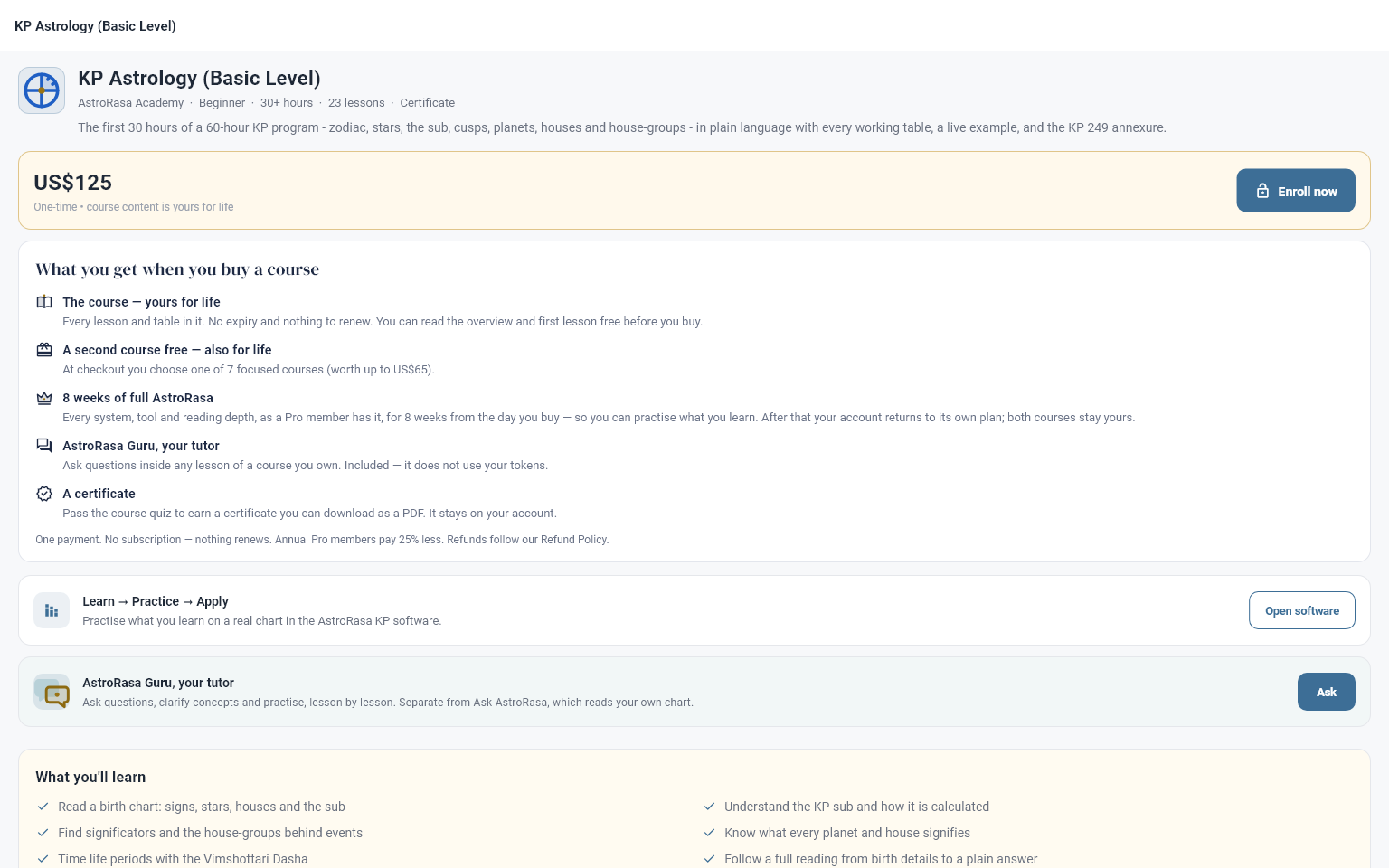Click checkmark beside 'Read a birth chart'
1389x868 pixels.
click(43, 807)
